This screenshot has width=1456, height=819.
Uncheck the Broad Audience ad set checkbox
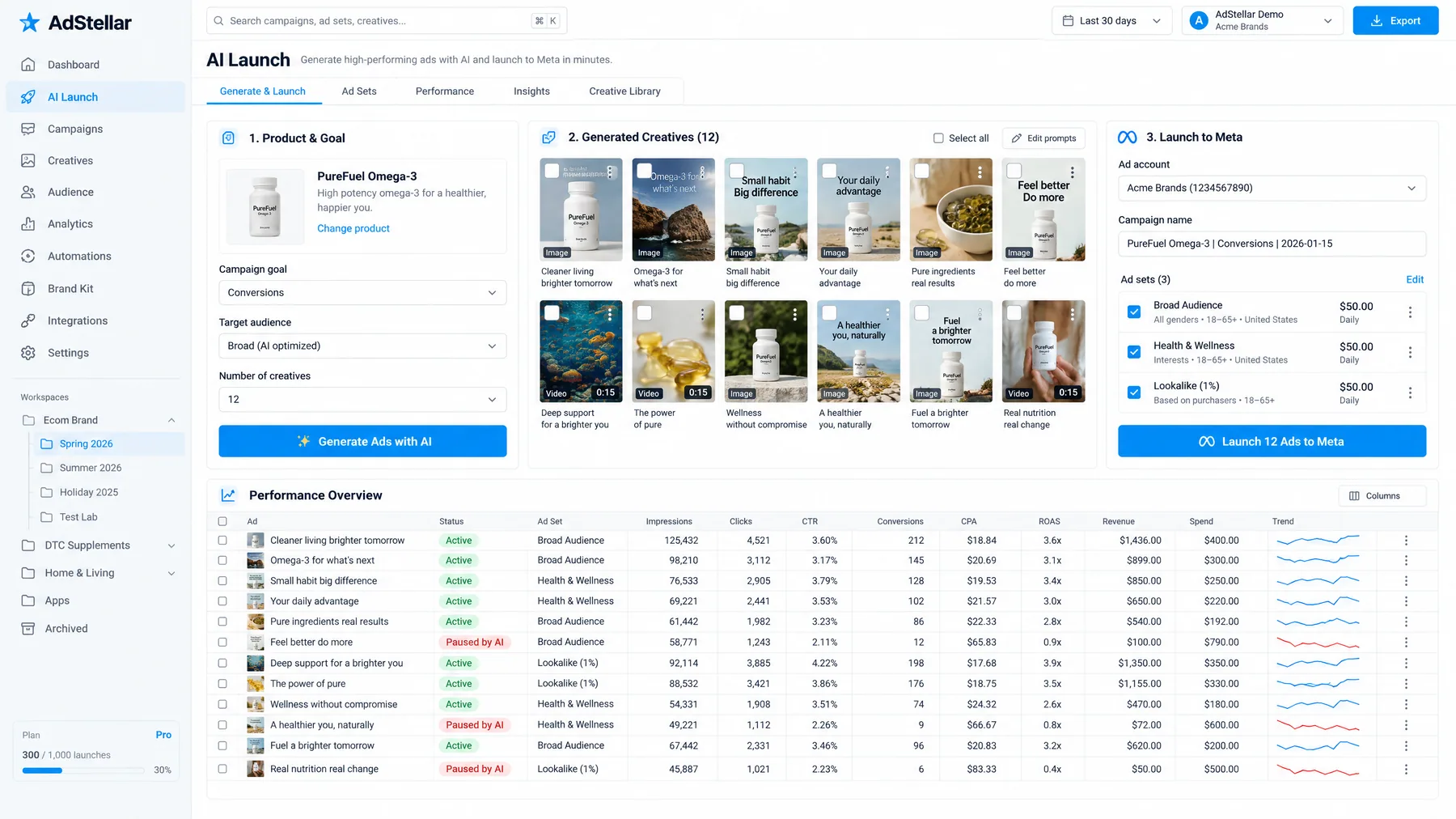(1134, 312)
